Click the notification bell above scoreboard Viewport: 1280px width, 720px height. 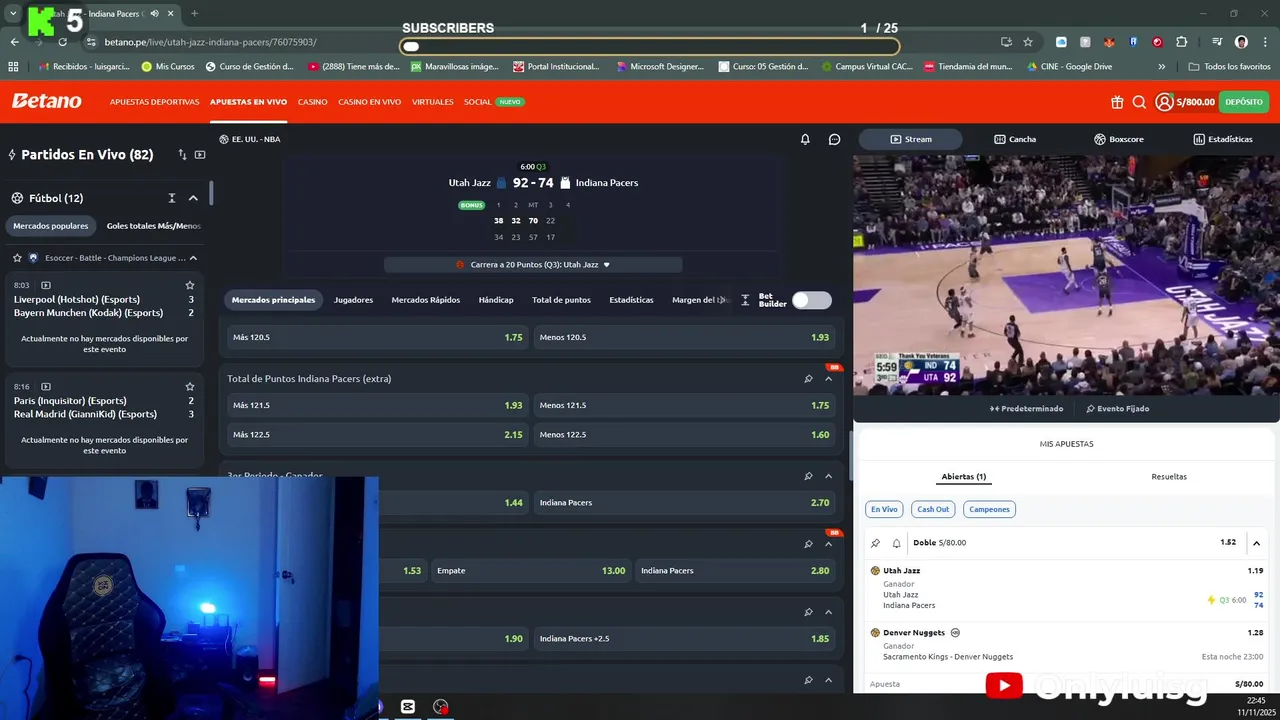pyautogui.click(x=805, y=139)
